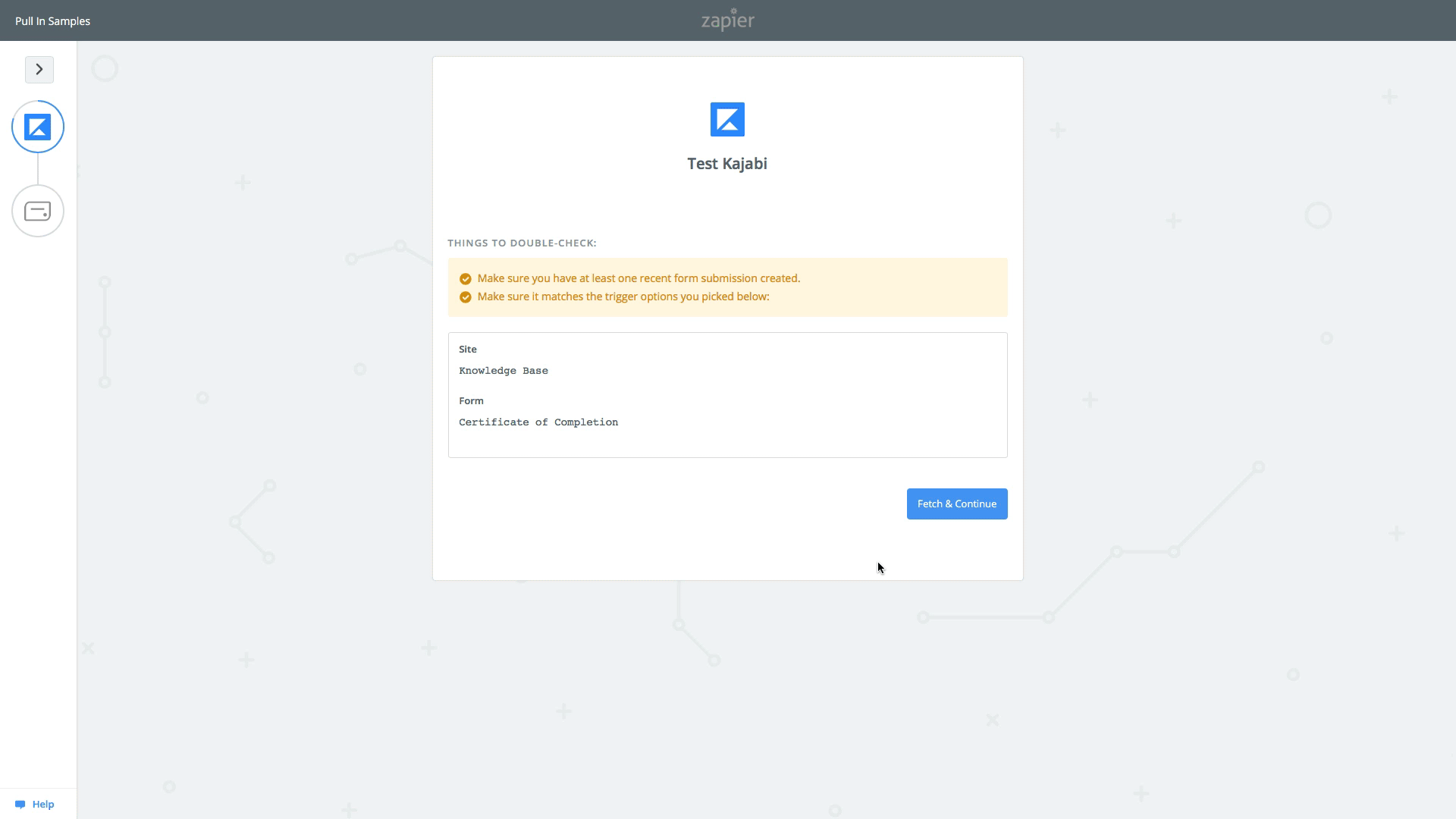Click the Things To Double-Check heading

522,243
